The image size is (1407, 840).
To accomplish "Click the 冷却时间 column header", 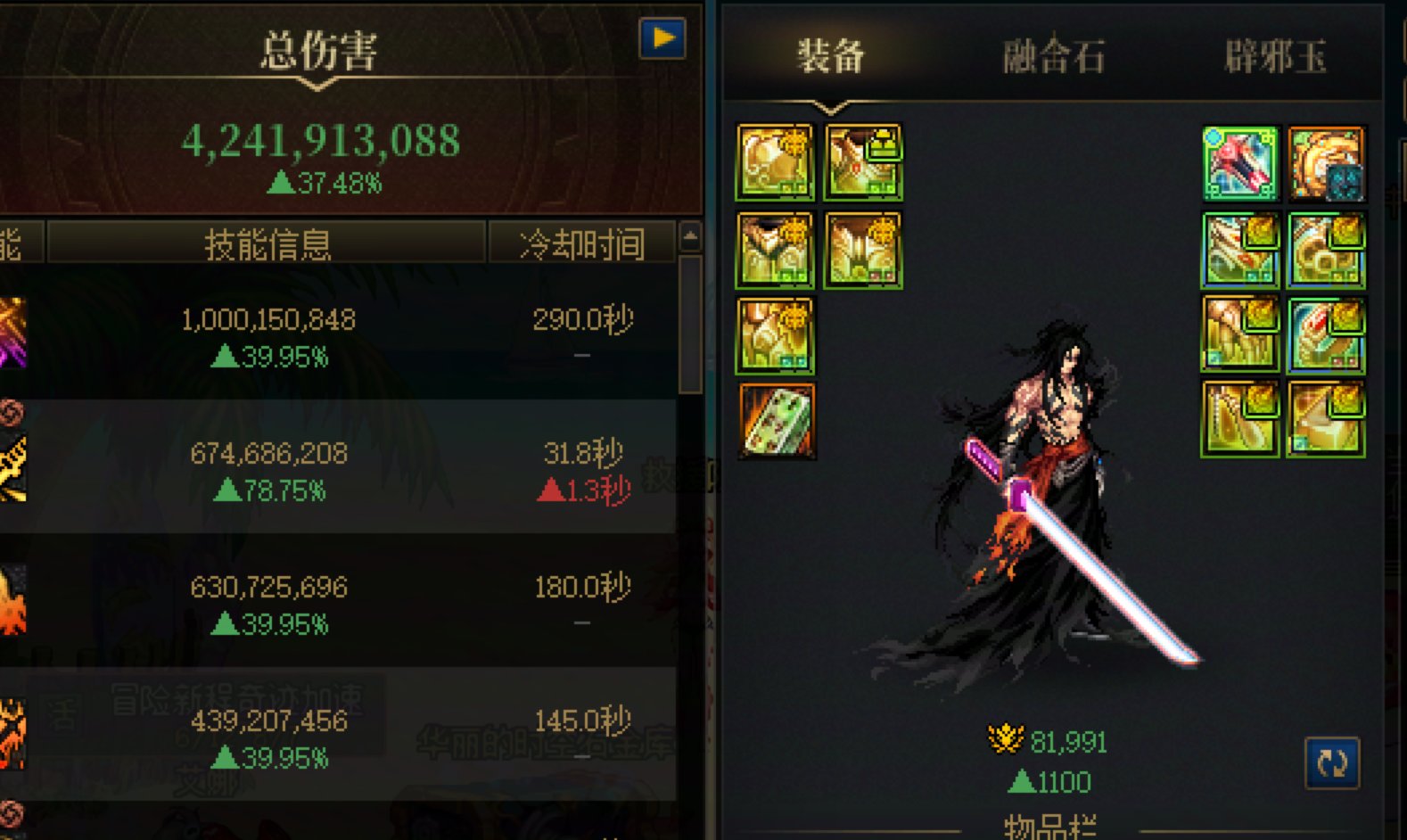I will tap(581, 243).
